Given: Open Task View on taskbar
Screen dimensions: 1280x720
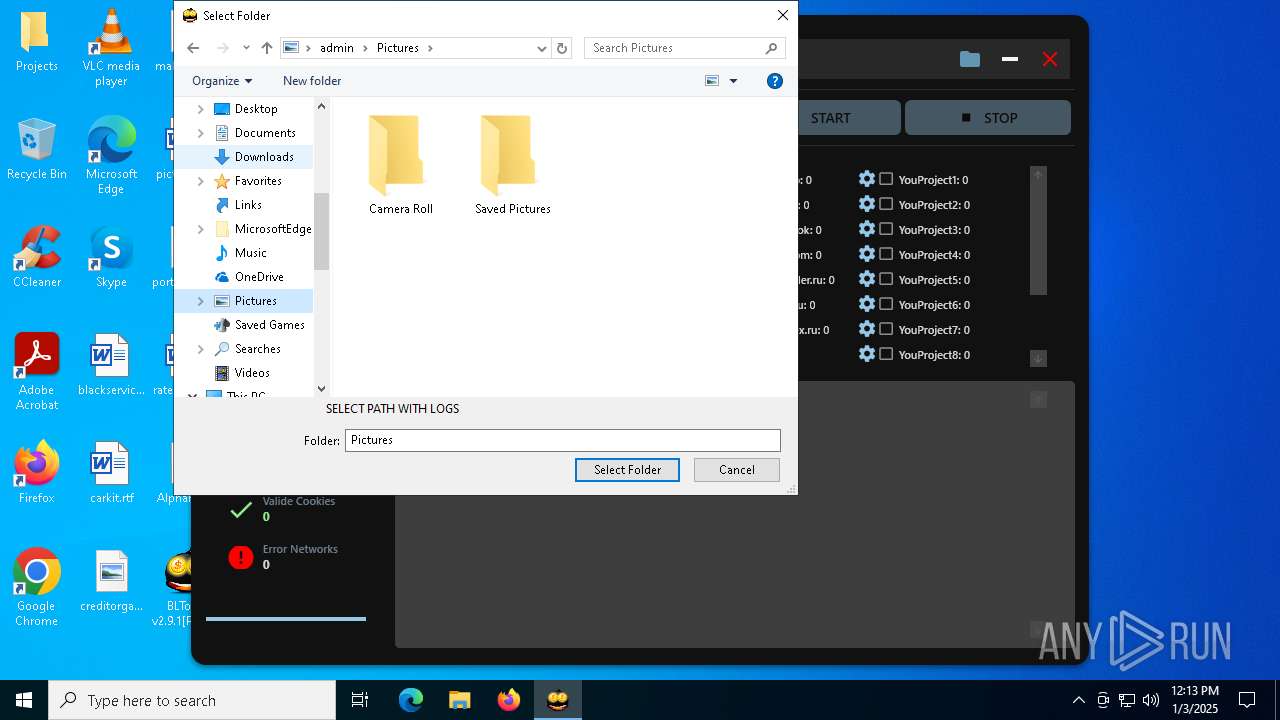Looking at the screenshot, I should 360,700.
